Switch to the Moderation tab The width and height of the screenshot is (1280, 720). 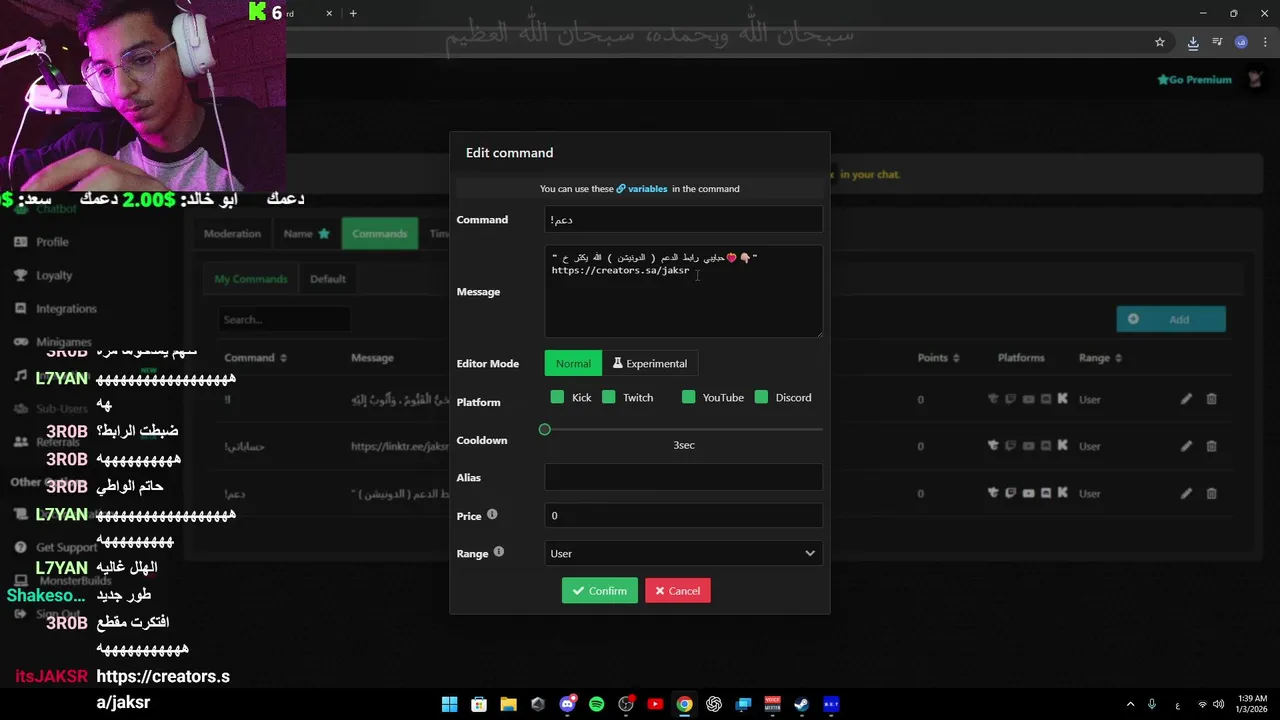pos(232,234)
